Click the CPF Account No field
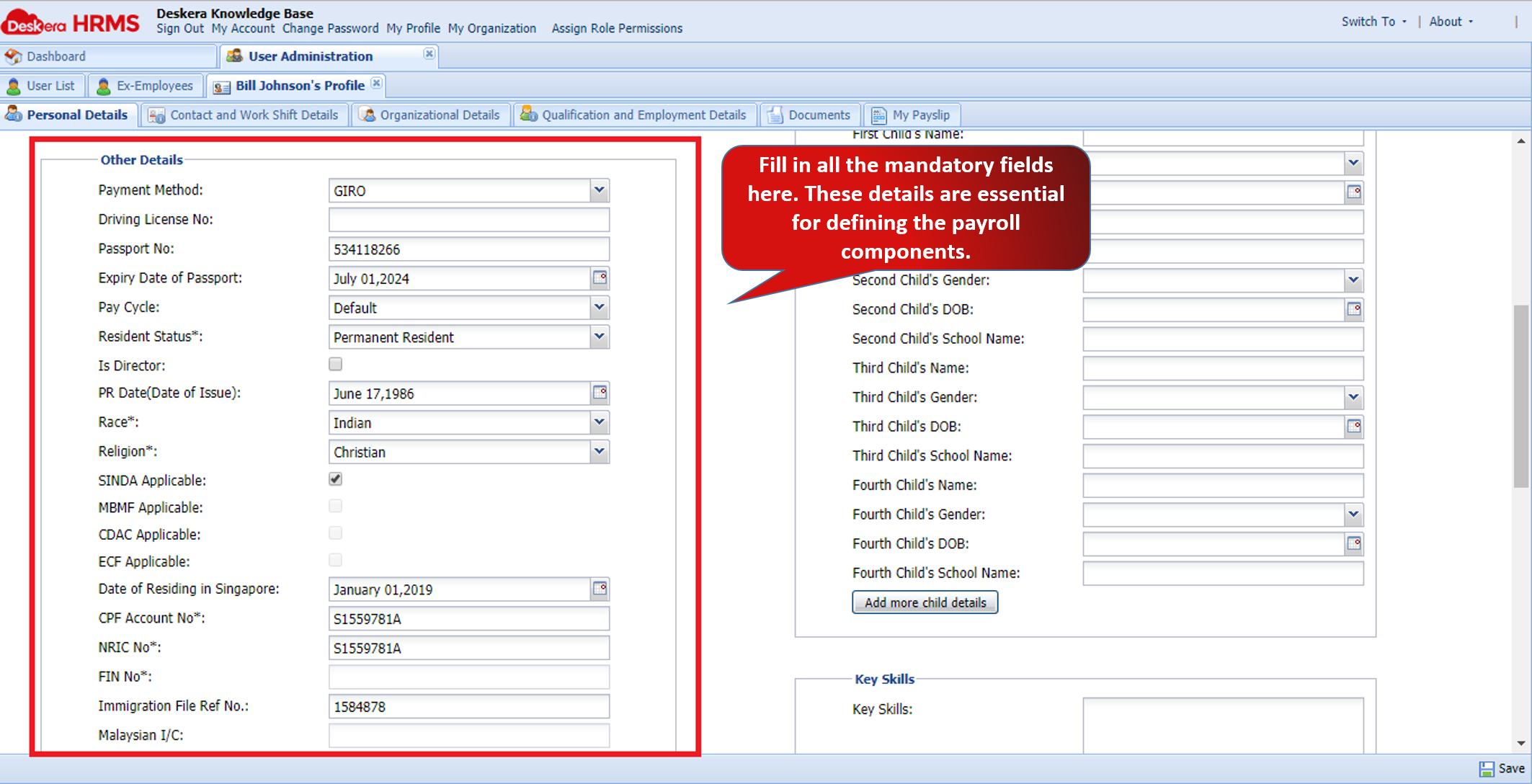The width and height of the screenshot is (1532, 784). [x=469, y=618]
